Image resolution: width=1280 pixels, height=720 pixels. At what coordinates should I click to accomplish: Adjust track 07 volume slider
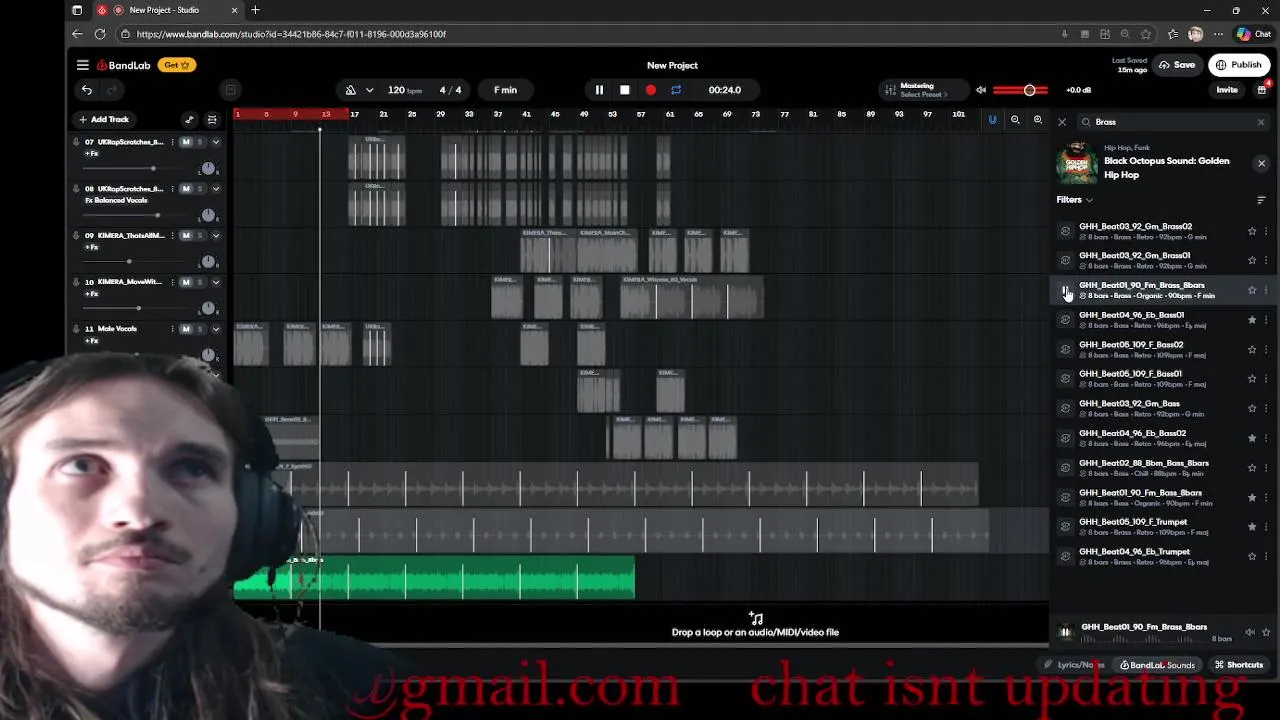click(x=152, y=168)
